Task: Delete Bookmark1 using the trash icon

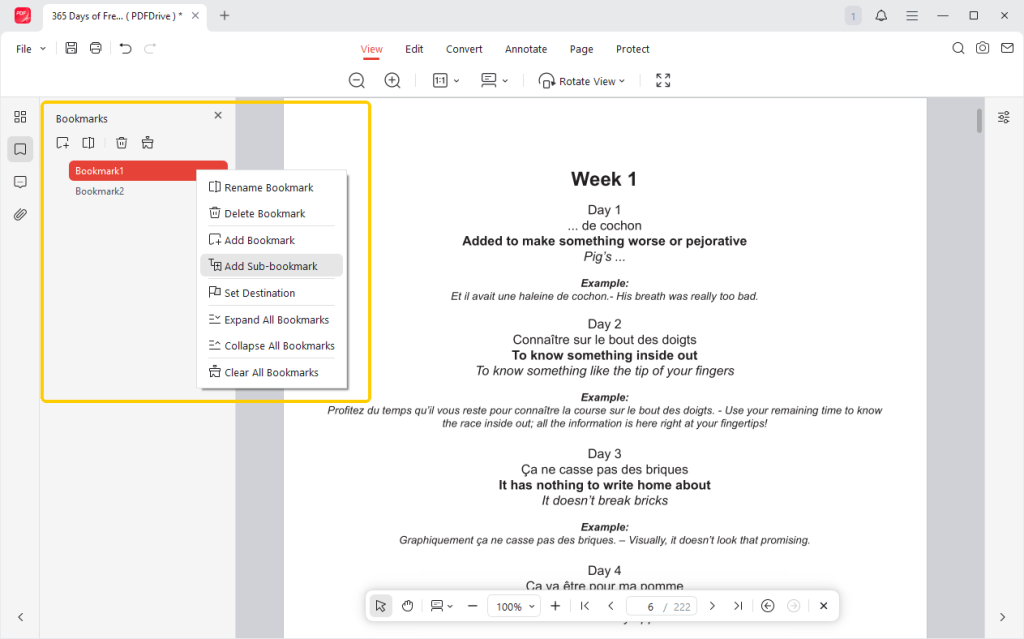Action: pos(121,142)
